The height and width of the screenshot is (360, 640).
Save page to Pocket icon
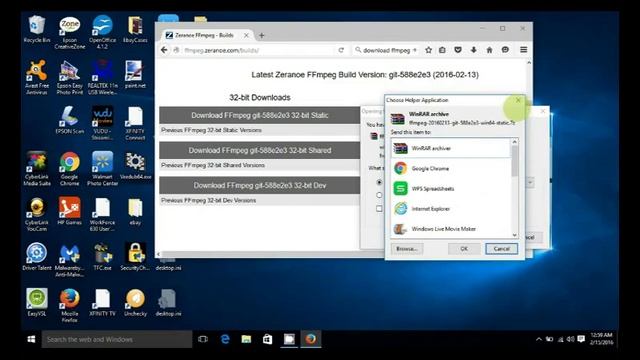coord(458,50)
